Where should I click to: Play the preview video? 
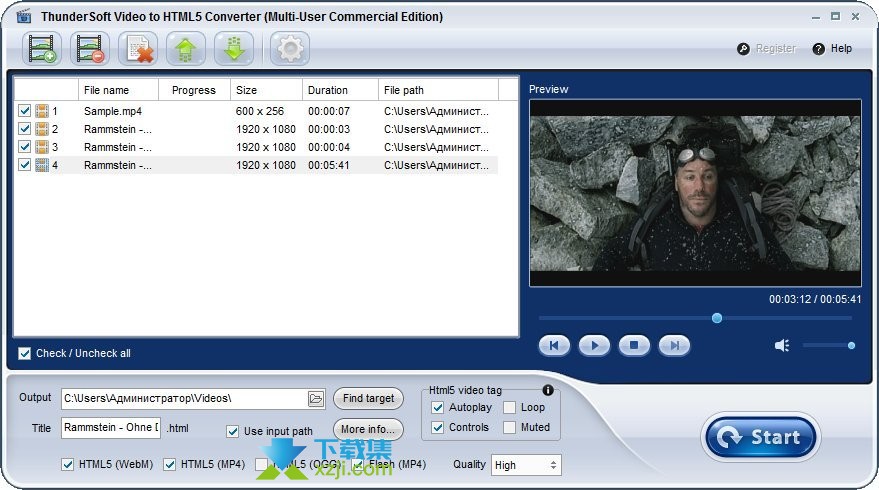point(594,345)
